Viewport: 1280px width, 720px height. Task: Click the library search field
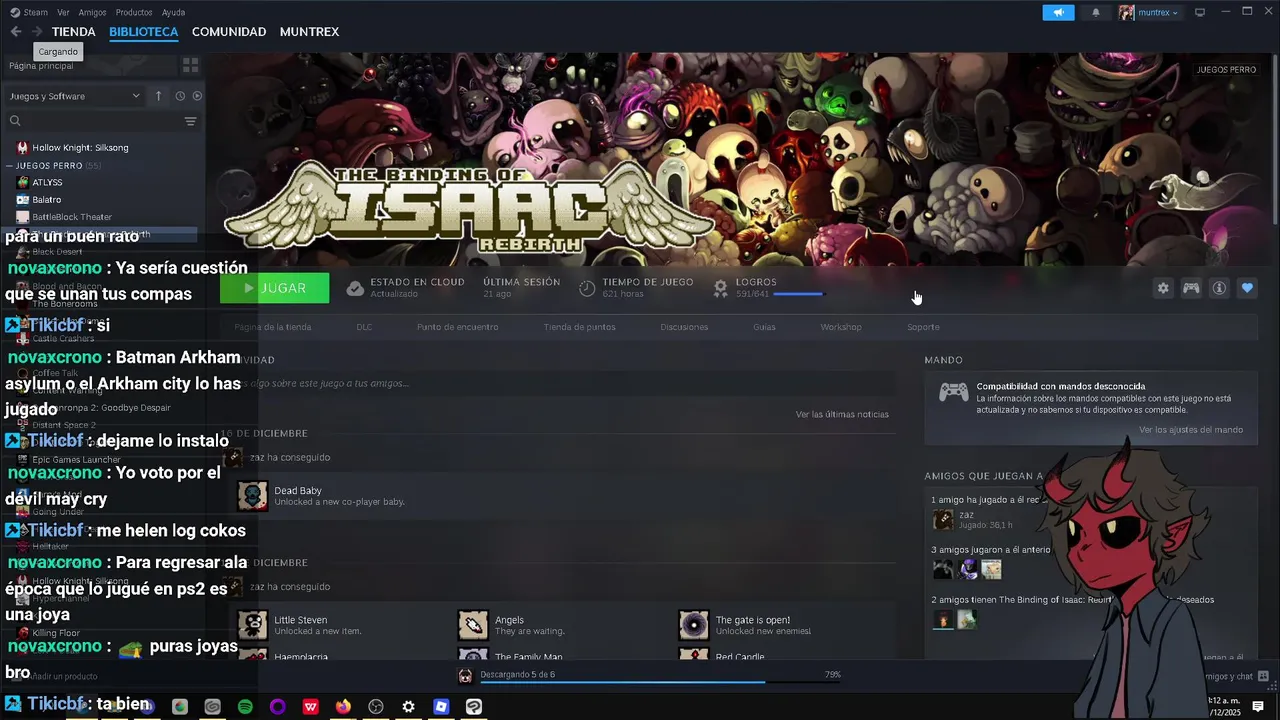click(x=102, y=121)
